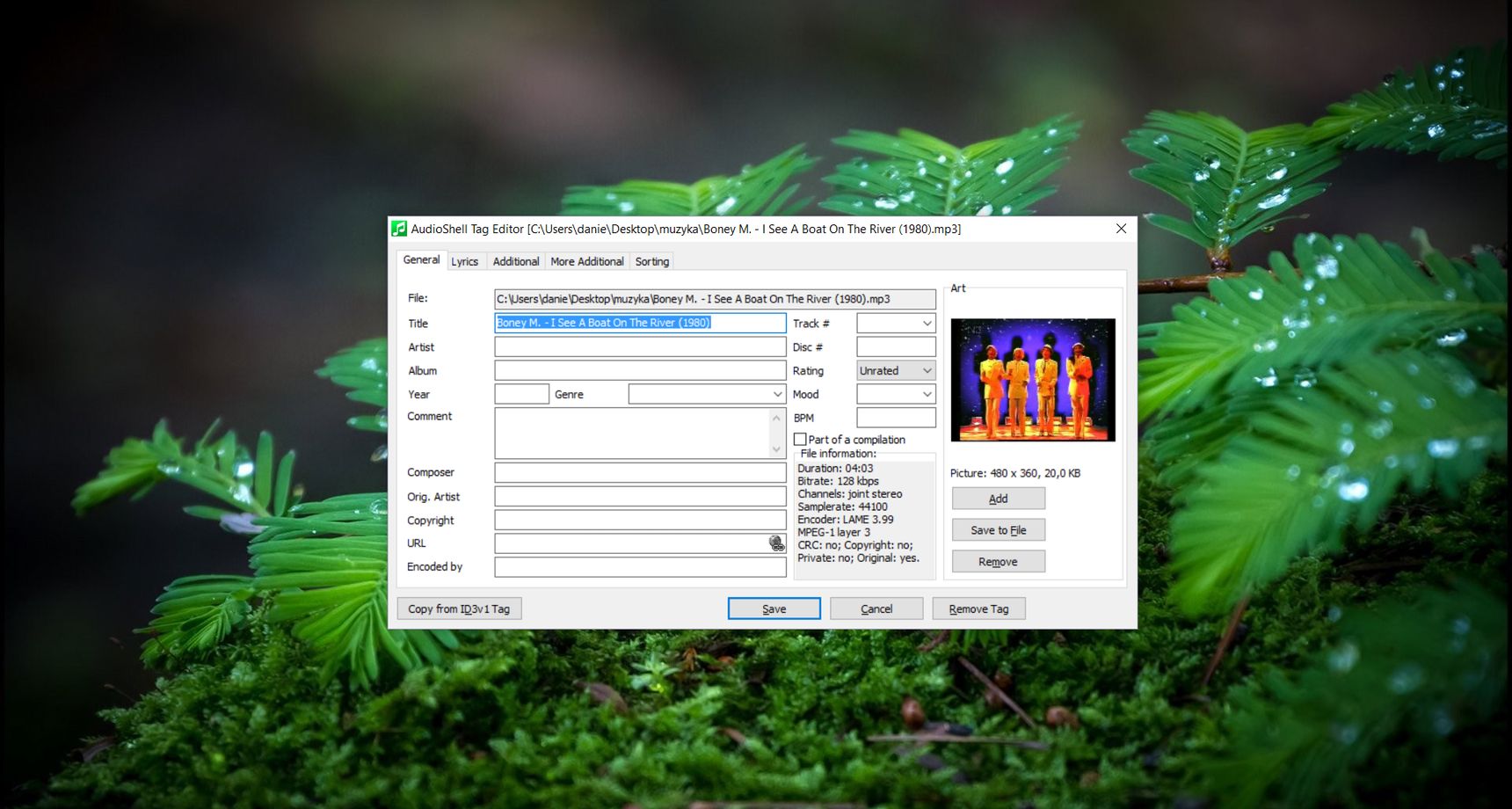The image size is (1512, 809).
Task: Click the 'Encoder: LAME 3.99' text
Action: tap(846, 520)
